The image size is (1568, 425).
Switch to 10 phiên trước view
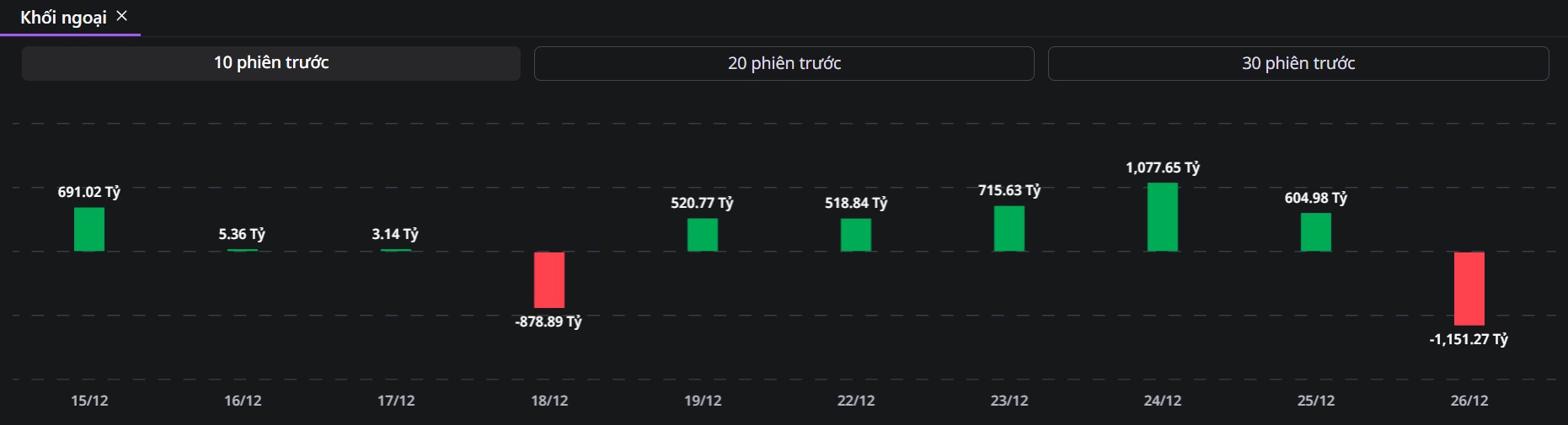tap(270, 63)
